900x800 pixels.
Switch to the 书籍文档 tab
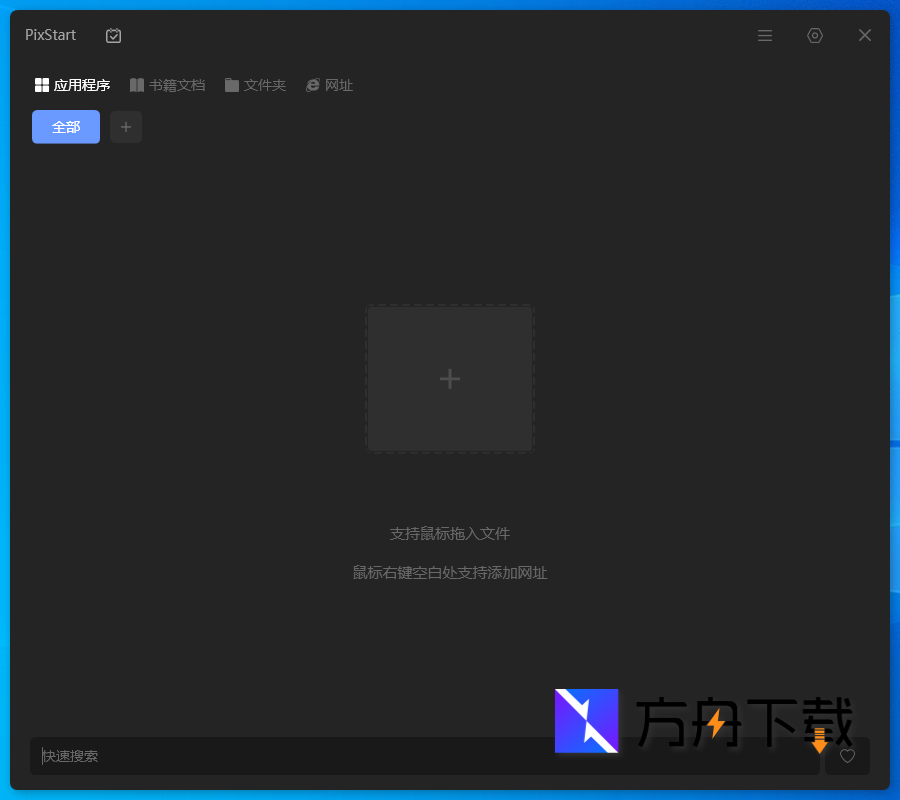click(x=178, y=84)
